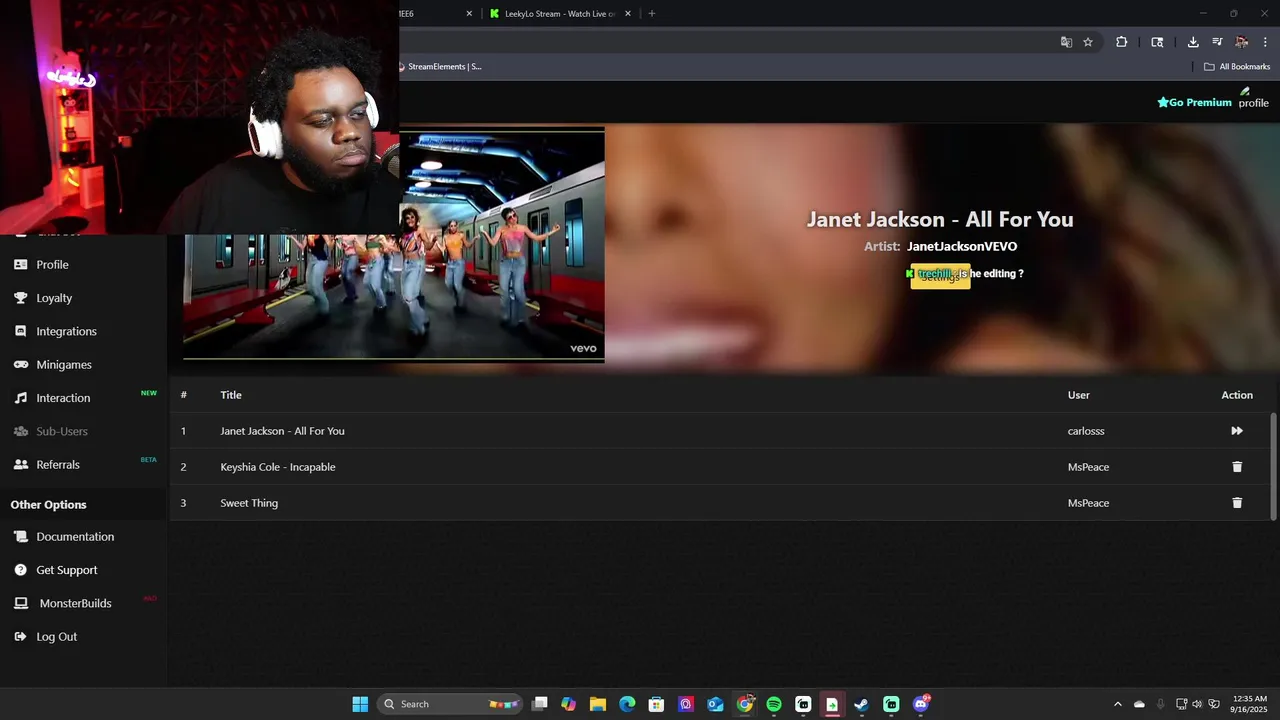Viewport: 1280px width, 720px height.
Task: Click user carlosss in the queue
Action: pos(1086,431)
